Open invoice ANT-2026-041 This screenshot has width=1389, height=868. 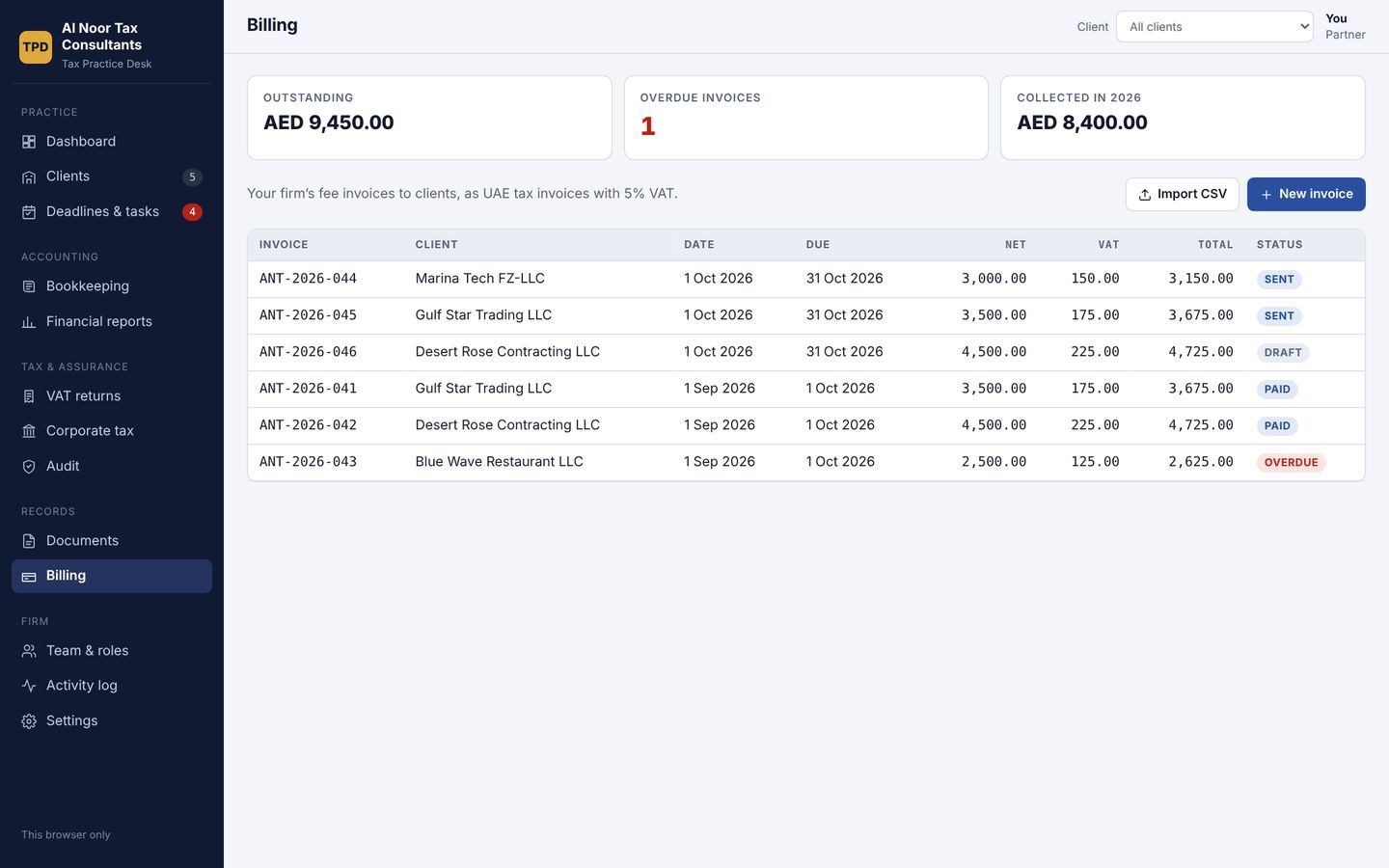point(308,389)
